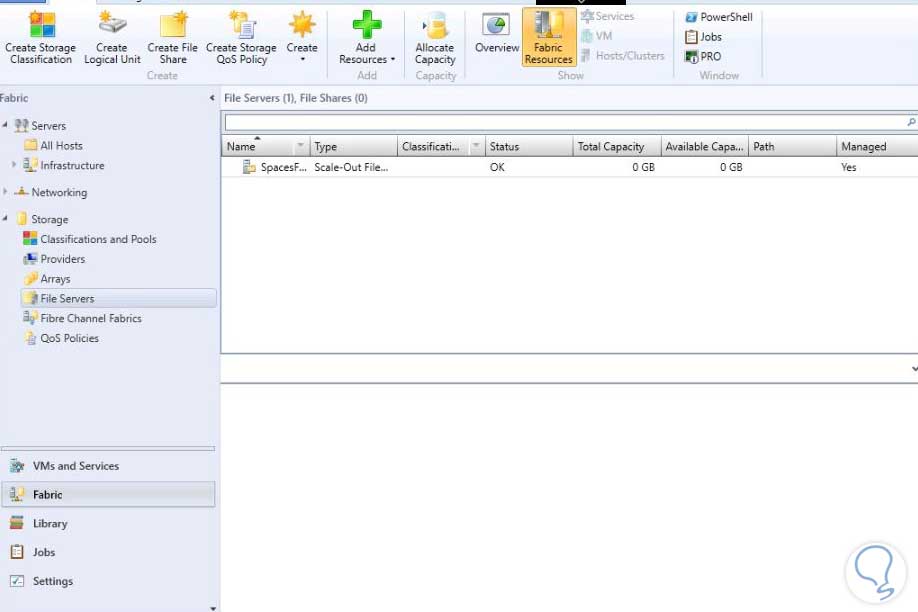Screen dimensions: 918x612
Task: Sort by the Name column header
Action: tap(258, 146)
